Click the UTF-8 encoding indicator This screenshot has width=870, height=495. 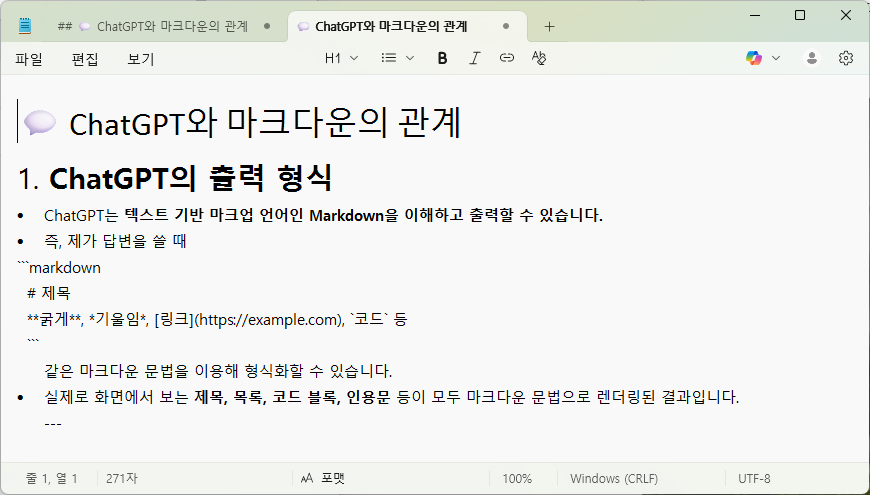click(x=754, y=478)
